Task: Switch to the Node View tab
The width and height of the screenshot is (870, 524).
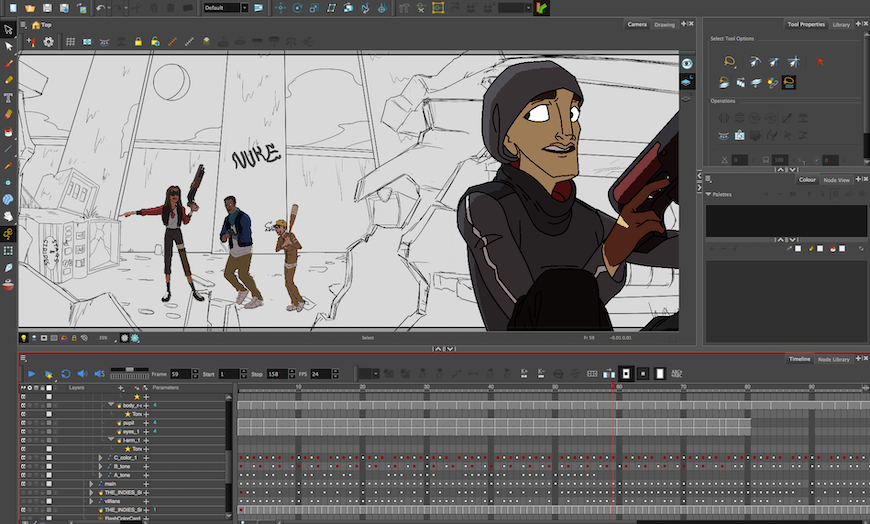Action: (x=836, y=180)
